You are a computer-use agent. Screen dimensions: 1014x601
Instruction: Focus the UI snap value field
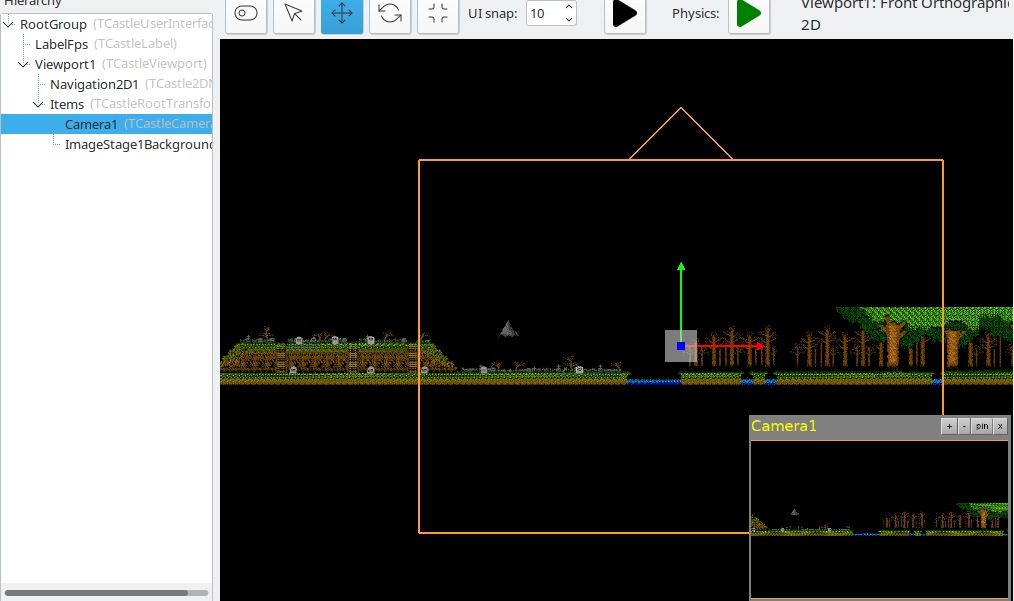point(545,14)
